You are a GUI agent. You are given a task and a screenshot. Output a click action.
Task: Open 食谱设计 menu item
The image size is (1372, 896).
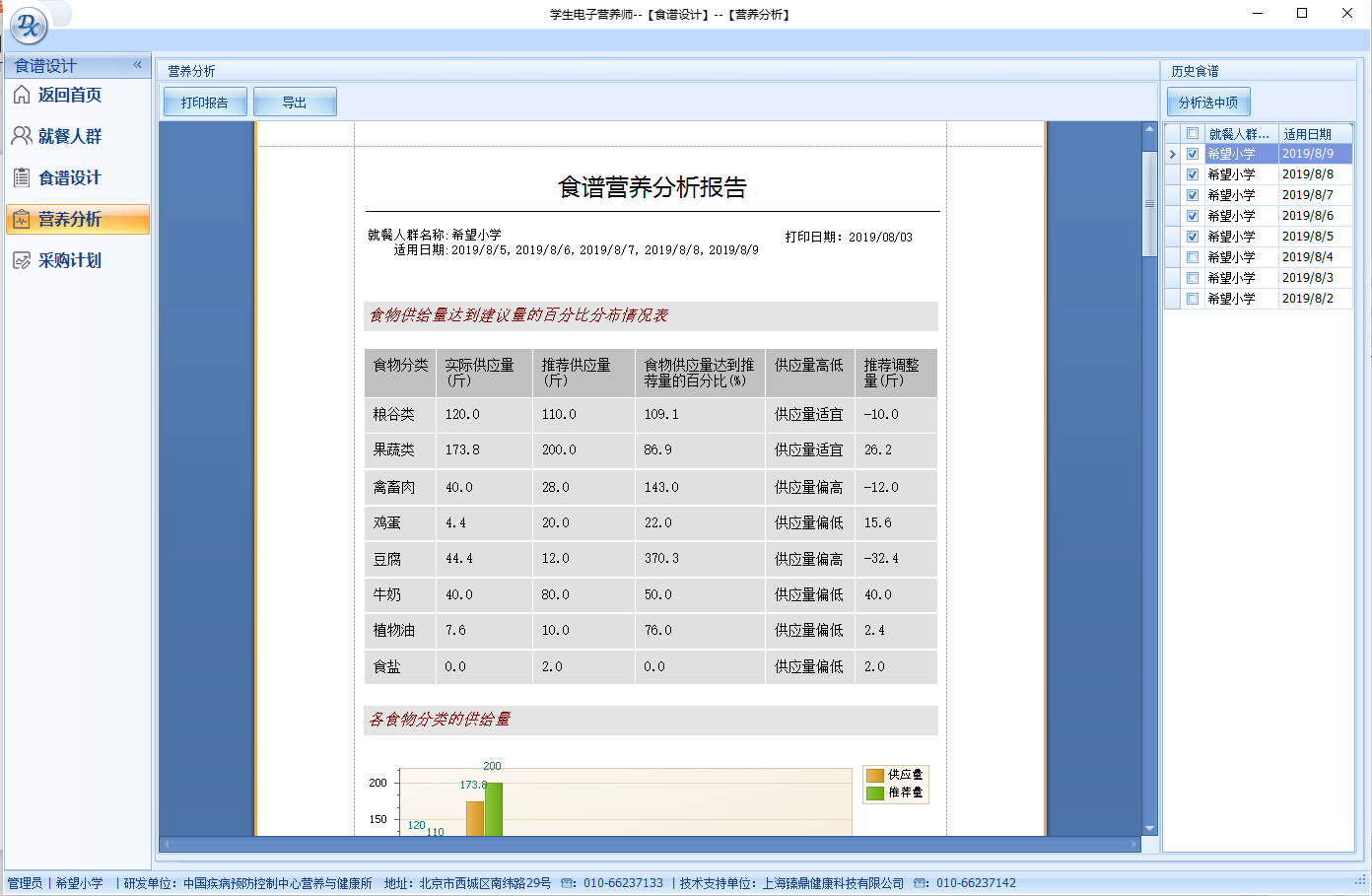click(78, 177)
